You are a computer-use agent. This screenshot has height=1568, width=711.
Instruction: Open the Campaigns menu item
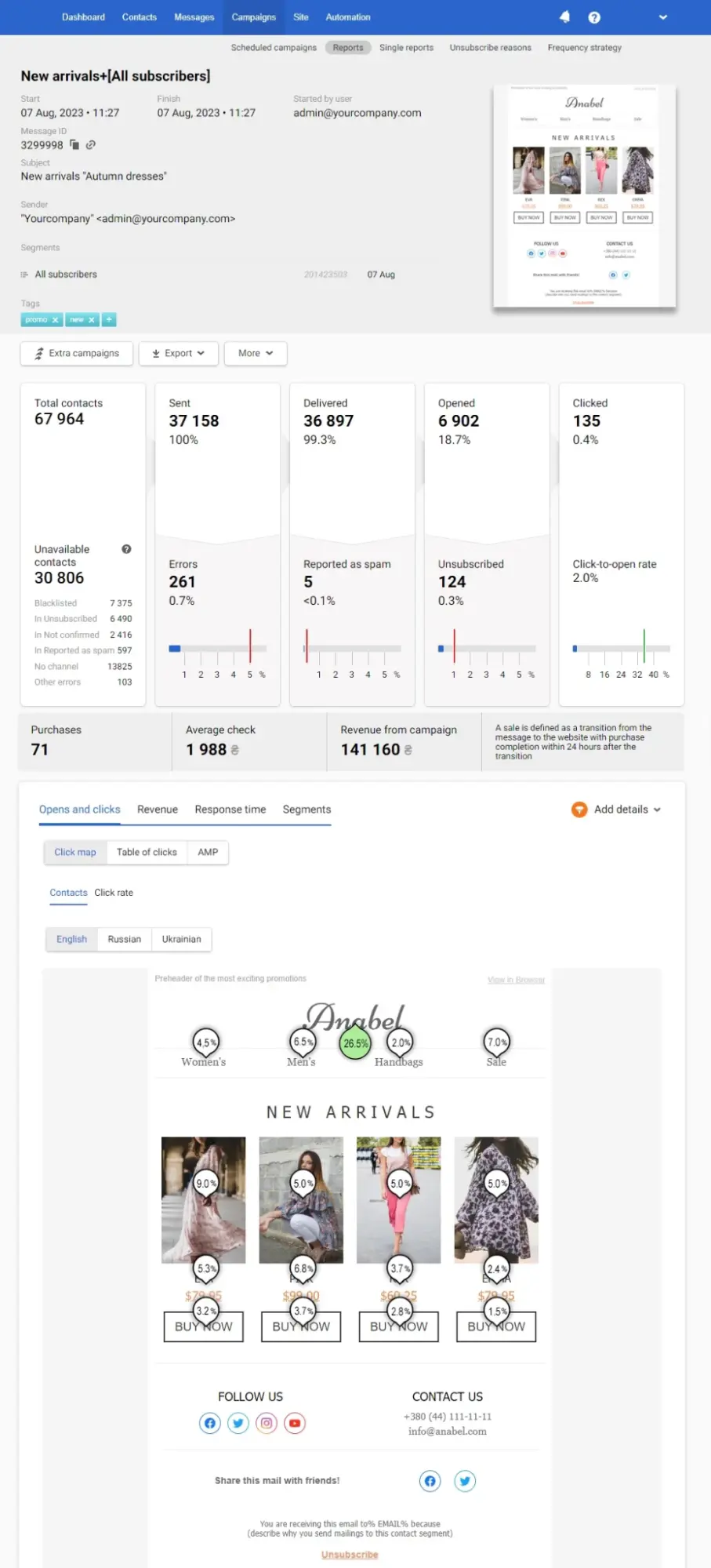[253, 16]
